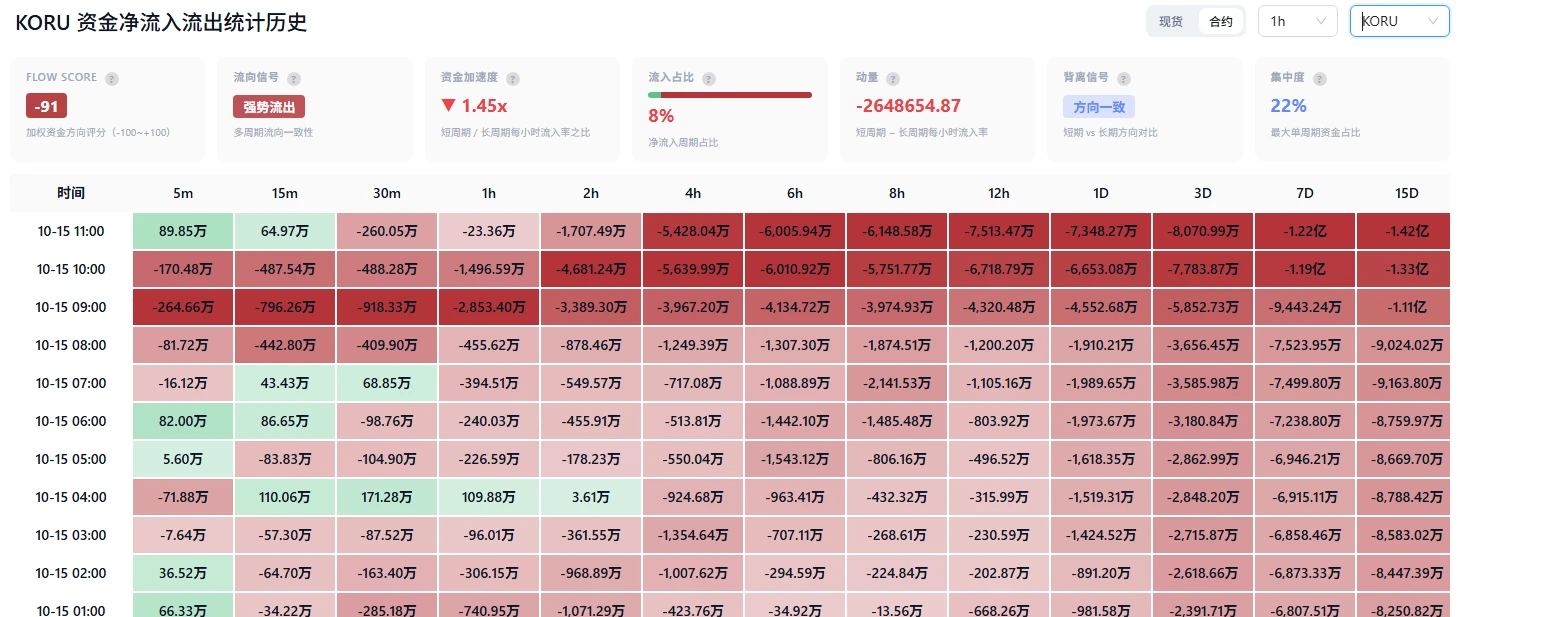Screen dimensions: 1544x617
Task: Click the 22% concentration value
Action: pyautogui.click(x=1288, y=106)
